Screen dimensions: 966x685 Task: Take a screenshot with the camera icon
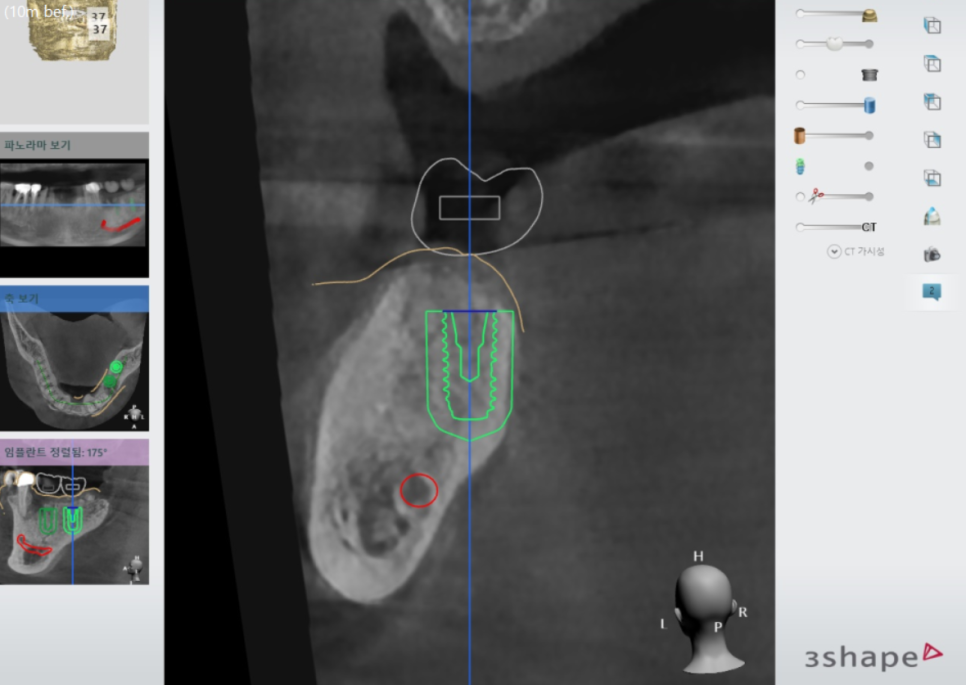pos(931,254)
